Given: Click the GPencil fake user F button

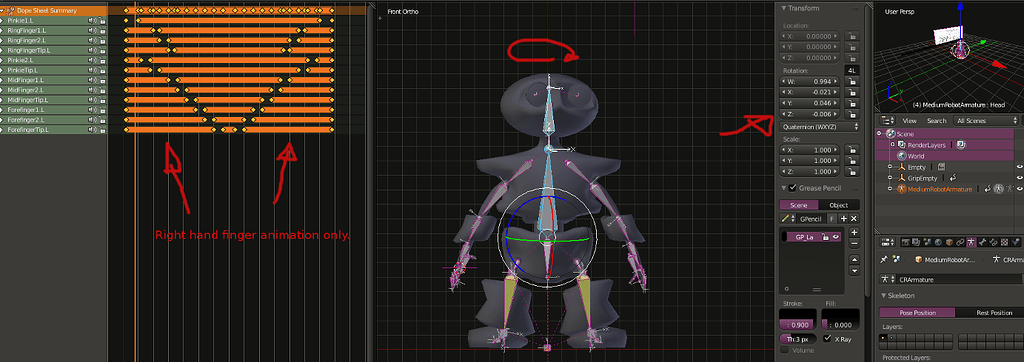Looking at the screenshot, I should (x=832, y=218).
